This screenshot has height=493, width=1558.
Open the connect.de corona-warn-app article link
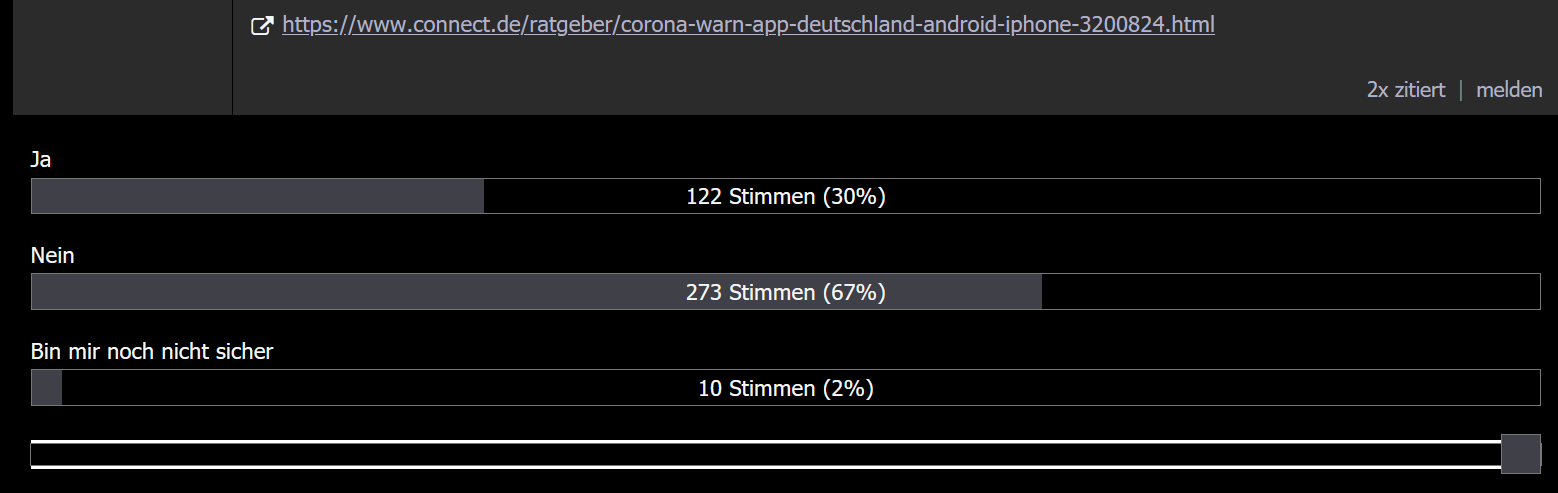748,25
